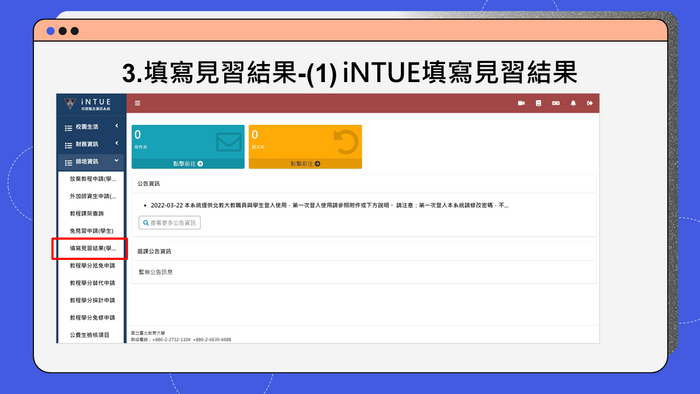Click list icon beside 財務資訊
The width and height of the screenshot is (700, 394).
68,145
